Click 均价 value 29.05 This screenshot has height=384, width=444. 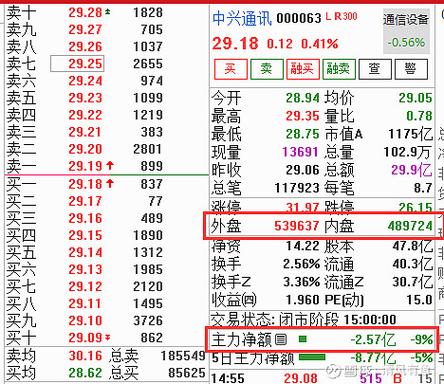416,98
